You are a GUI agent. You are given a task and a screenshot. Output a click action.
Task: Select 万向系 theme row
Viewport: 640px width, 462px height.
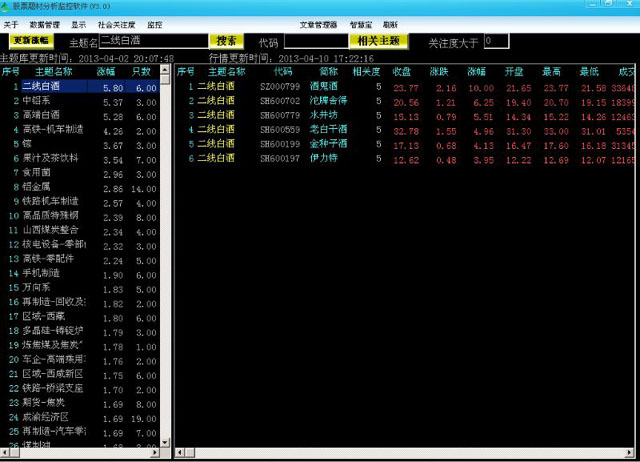pyautogui.click(x=80, y=288)
